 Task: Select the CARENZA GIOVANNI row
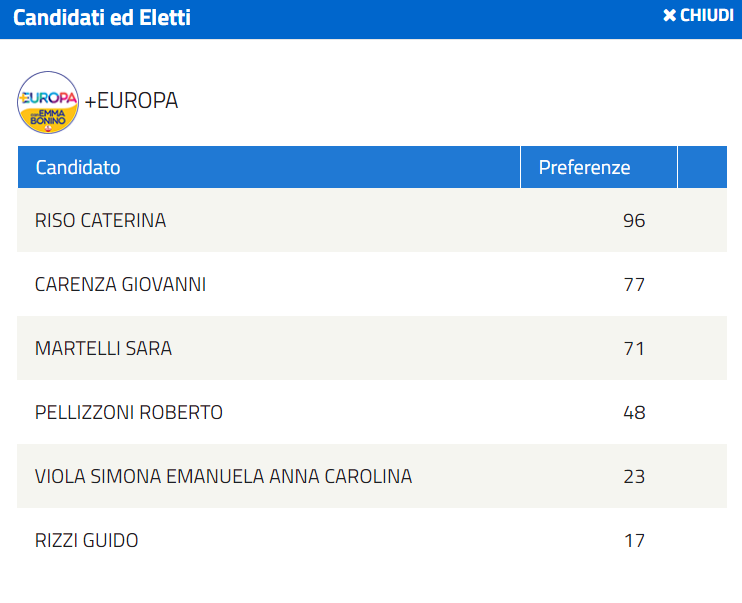(372, 284)
